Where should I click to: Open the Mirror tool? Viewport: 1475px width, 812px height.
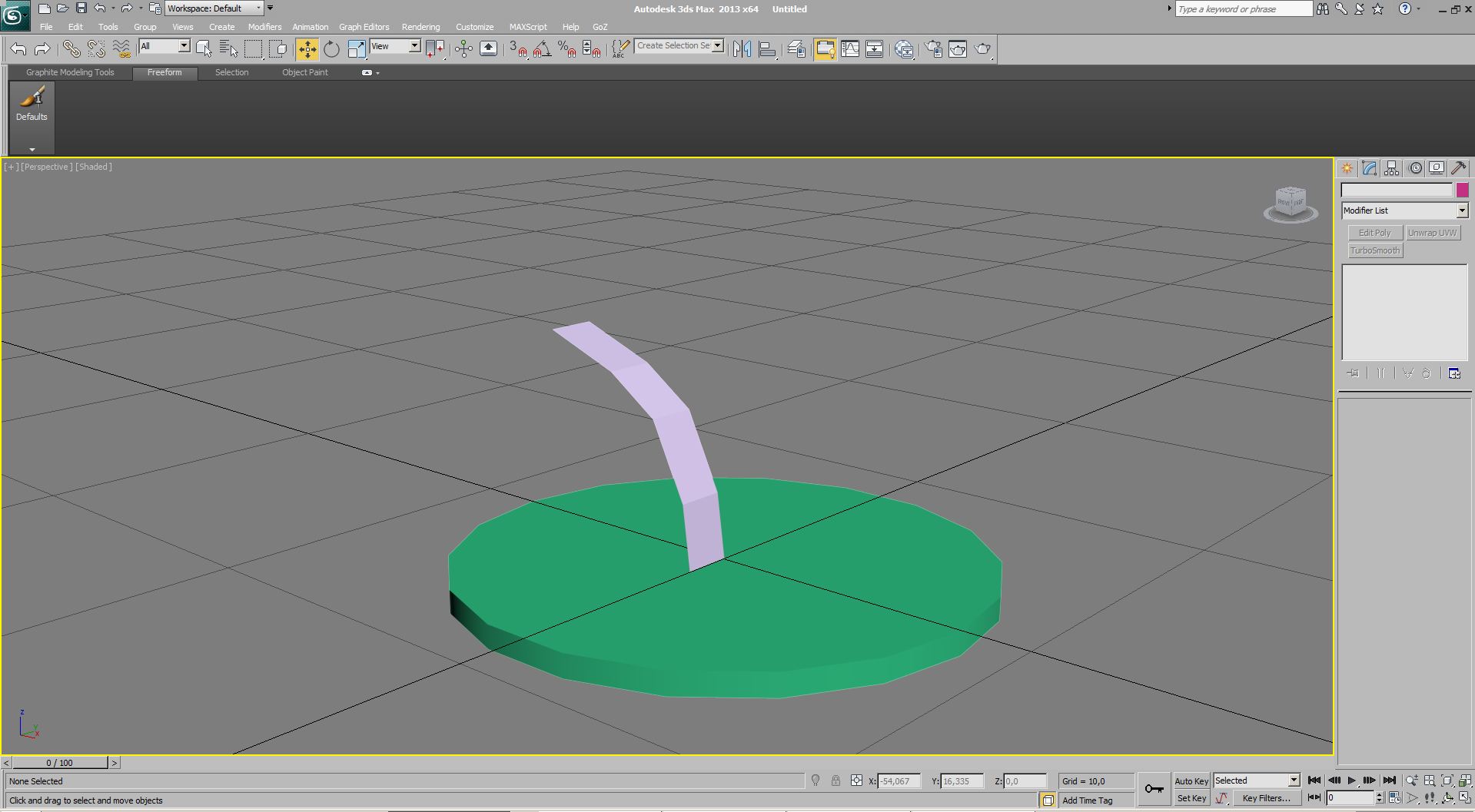pos(742,49)
